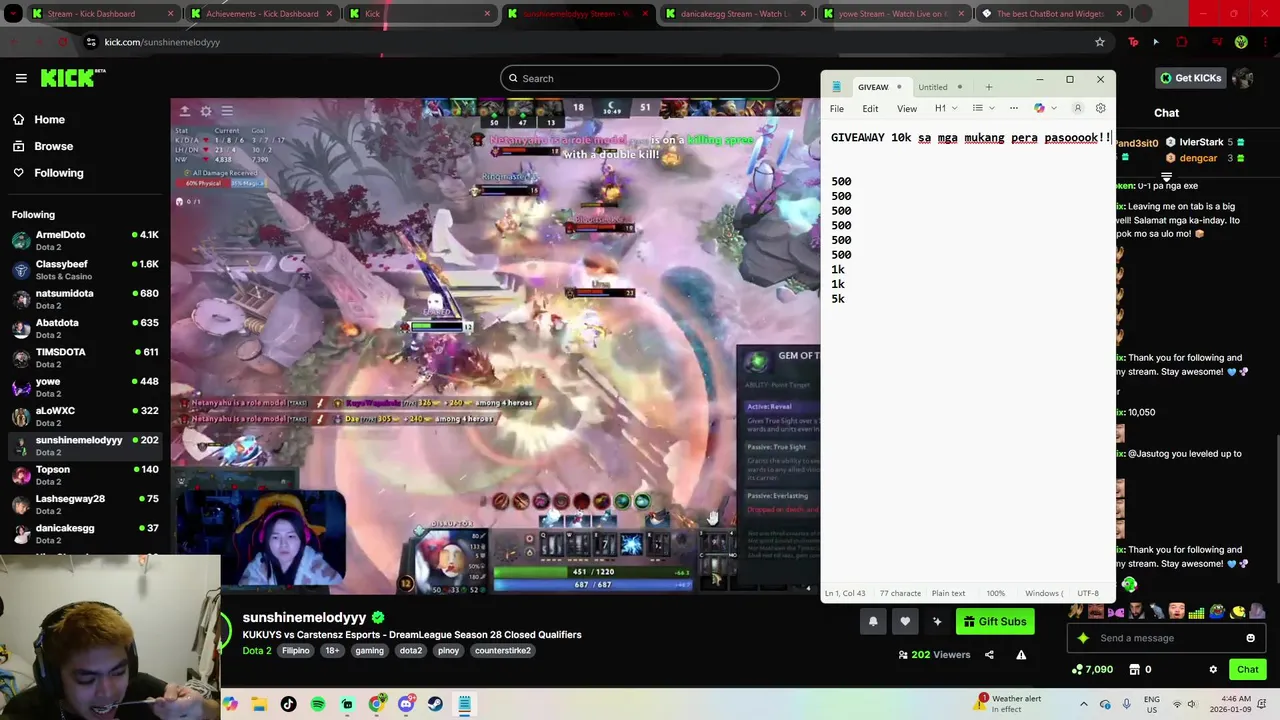Click the counterstrike2 tag

coord(503,651)
